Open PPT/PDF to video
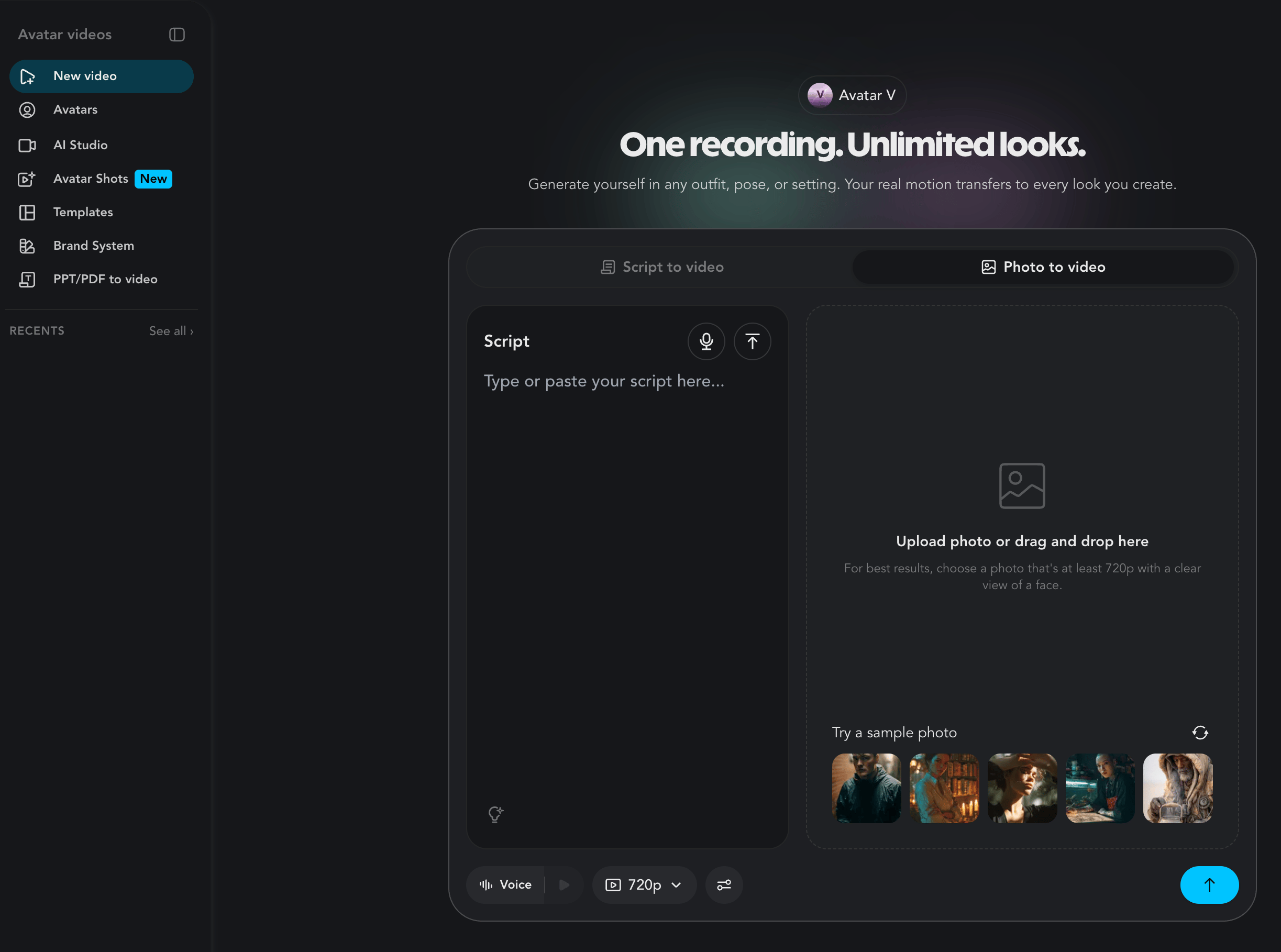This screenshot has height=952, width=1281. click(x=105, y=279)
